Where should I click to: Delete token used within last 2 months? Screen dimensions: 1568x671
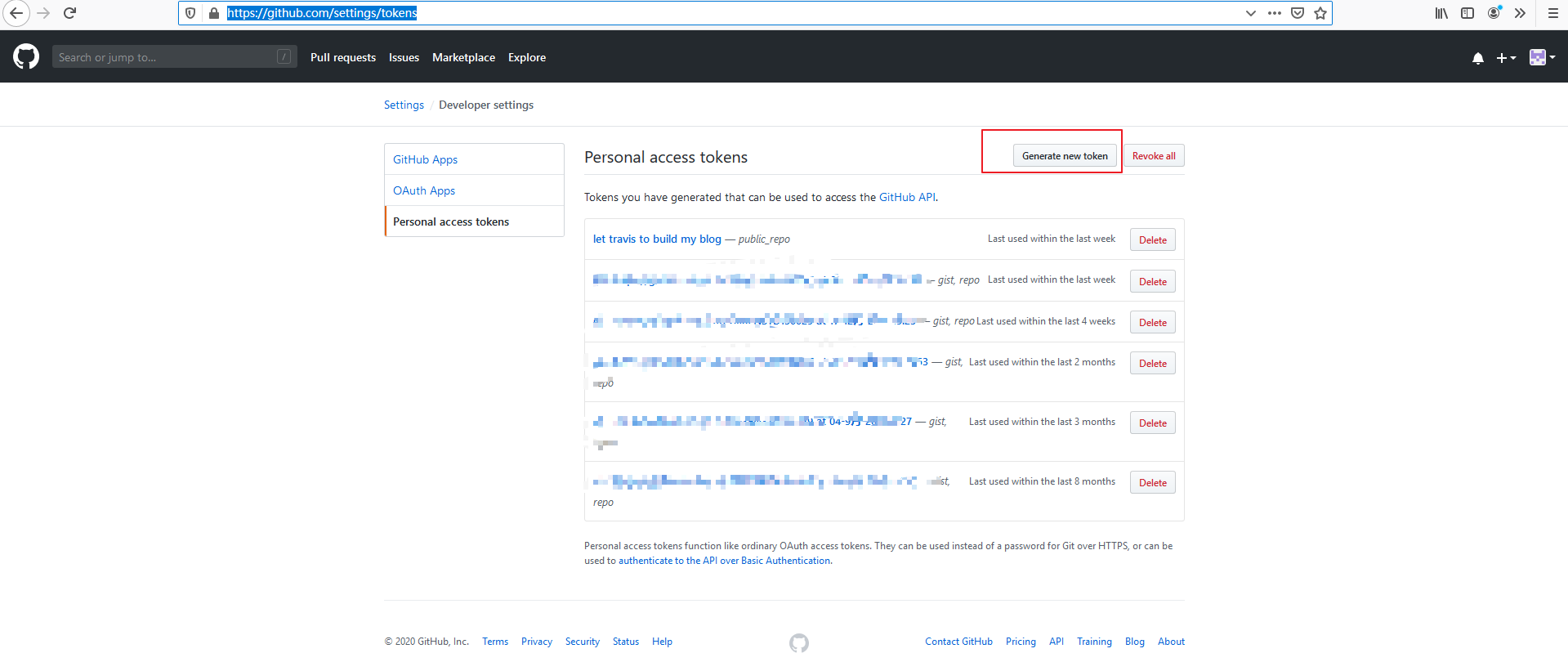[x=1153, y=364]
